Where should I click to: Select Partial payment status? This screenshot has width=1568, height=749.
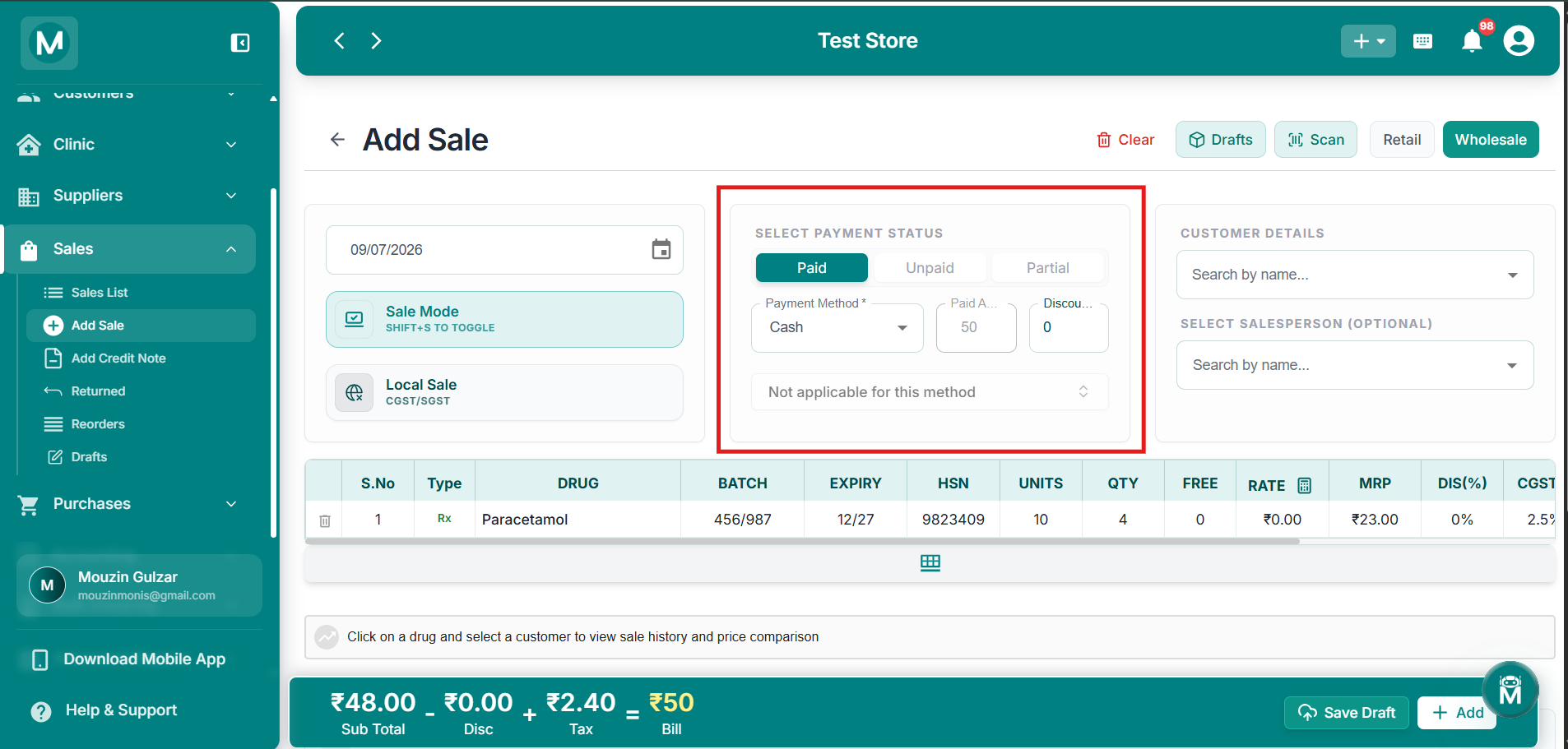(x=1047, y=268)
